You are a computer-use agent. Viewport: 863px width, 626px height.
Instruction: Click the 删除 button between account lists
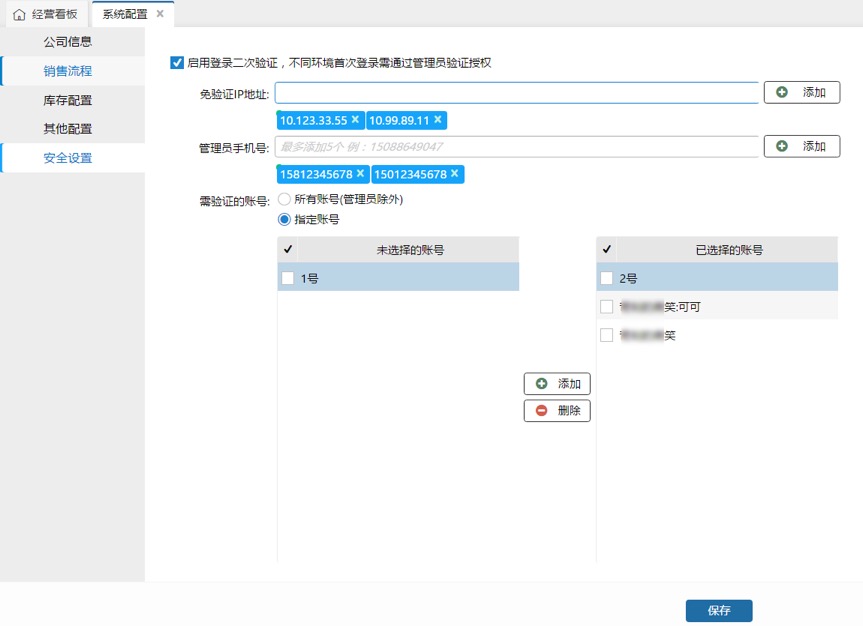[557, 410]
